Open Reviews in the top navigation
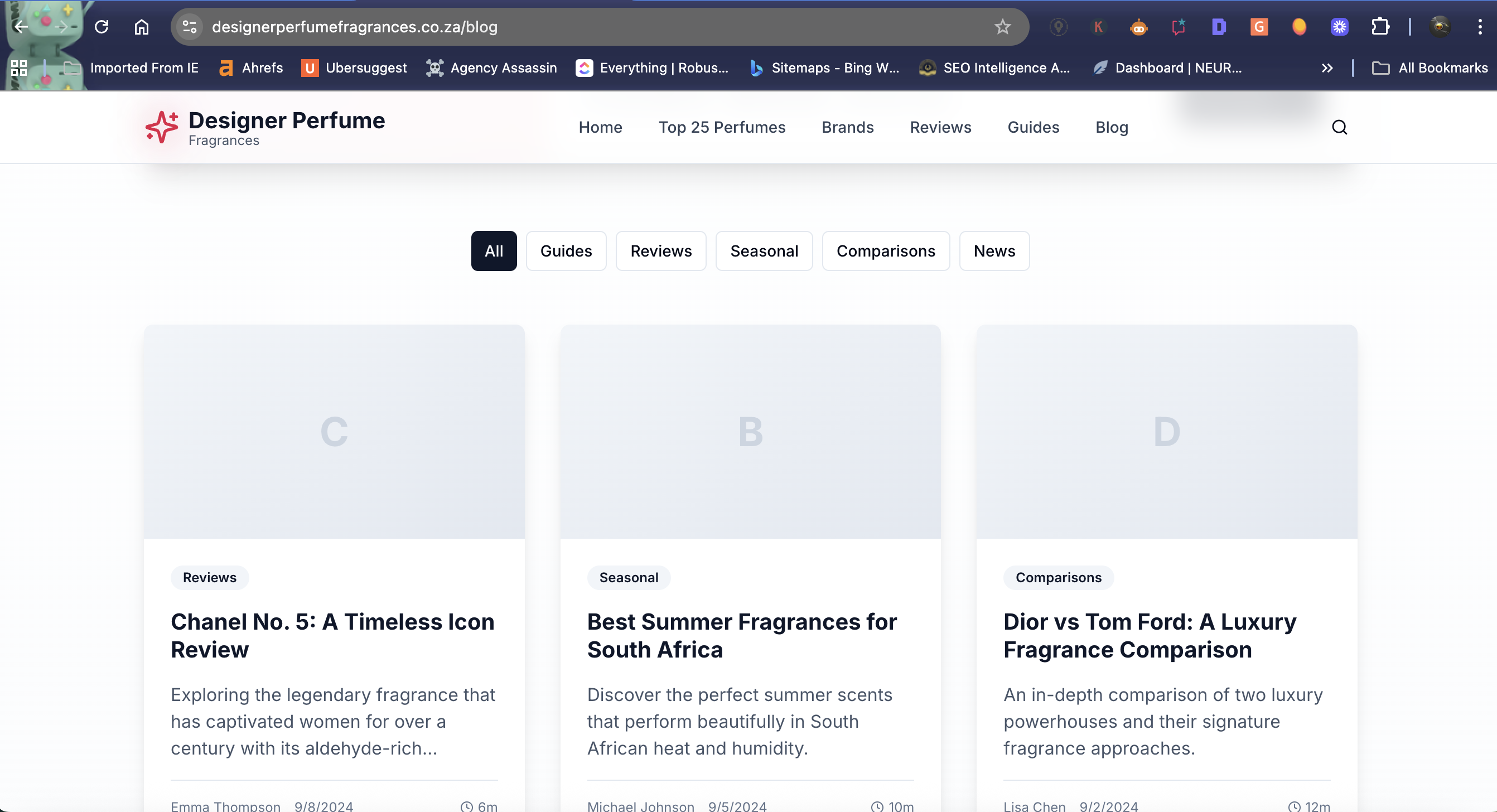This screenshot has height=812, width=1497. click(940, 127)
